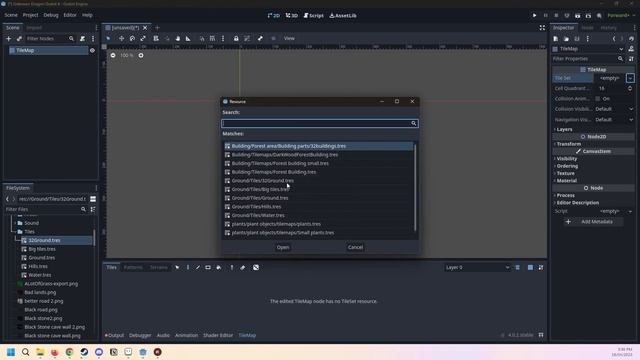Click the Search field in Resource dialog
The image size is (640, 360).
pos(320,123)
